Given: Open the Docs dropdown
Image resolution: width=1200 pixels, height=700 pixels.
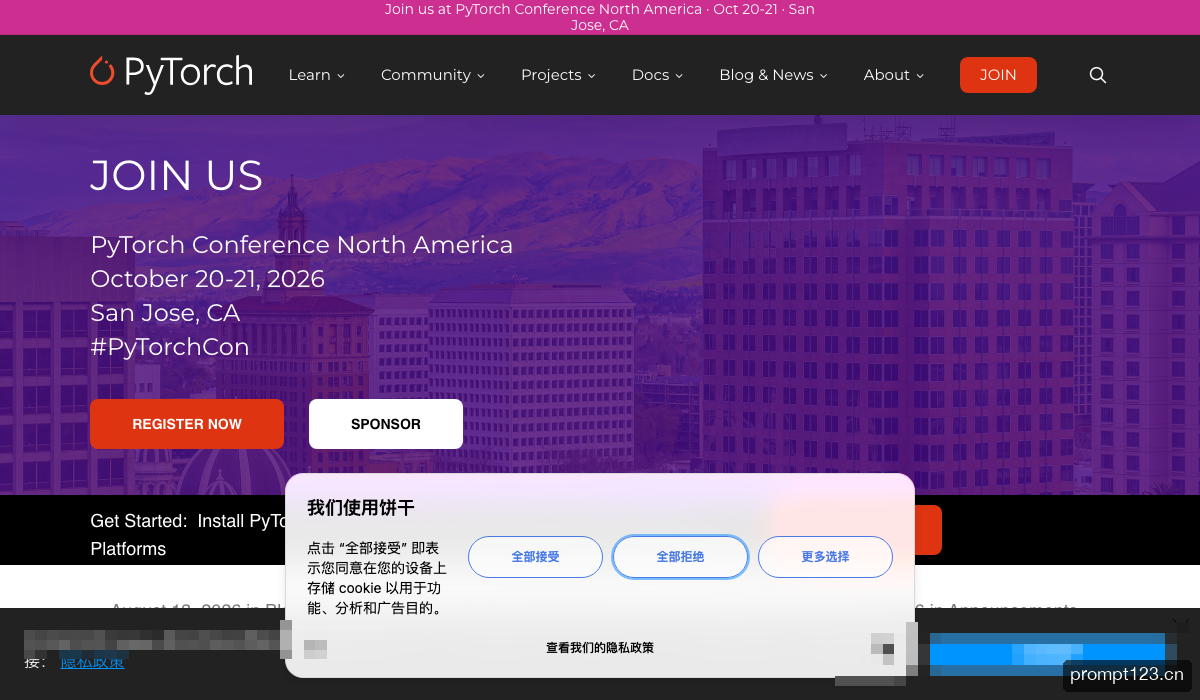Looking at the screenshot, I should (x=657, y=75).
